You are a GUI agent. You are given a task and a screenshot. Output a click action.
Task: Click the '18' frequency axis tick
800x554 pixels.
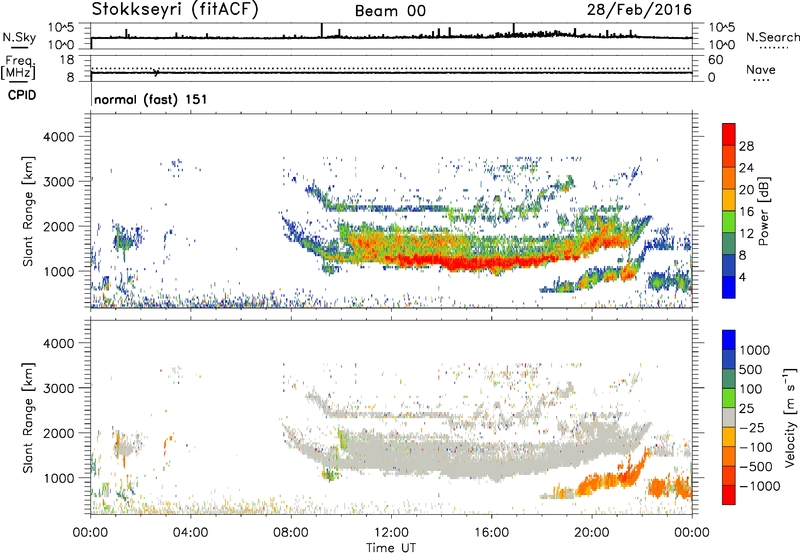tap(67, 60)
